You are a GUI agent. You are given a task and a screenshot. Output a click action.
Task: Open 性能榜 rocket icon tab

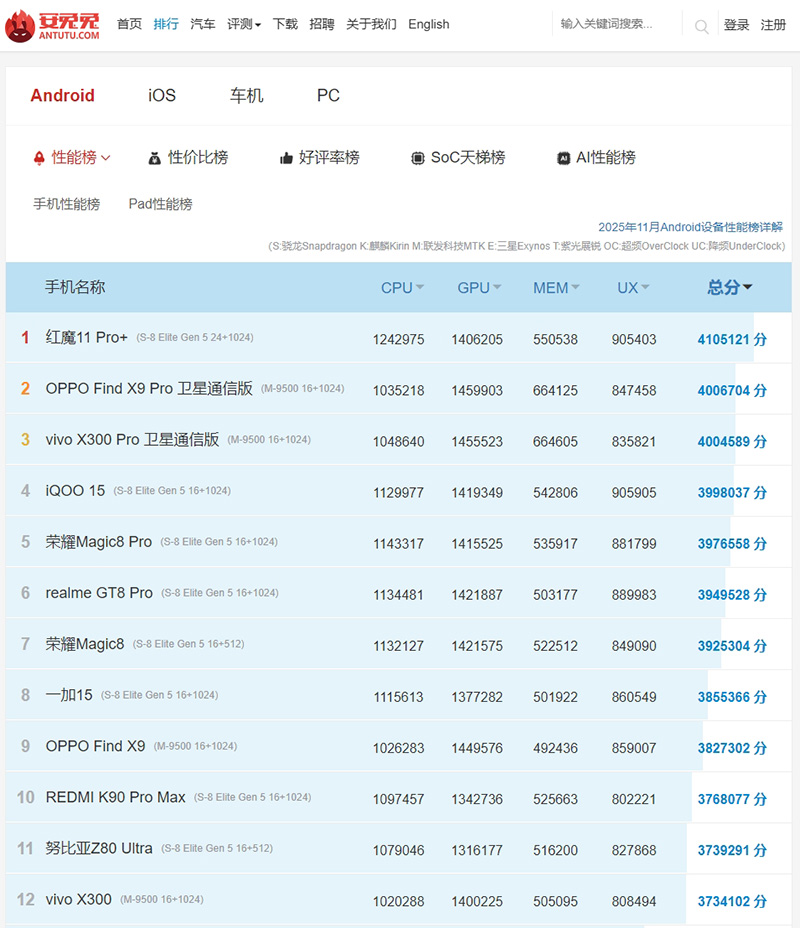point(40,158)
